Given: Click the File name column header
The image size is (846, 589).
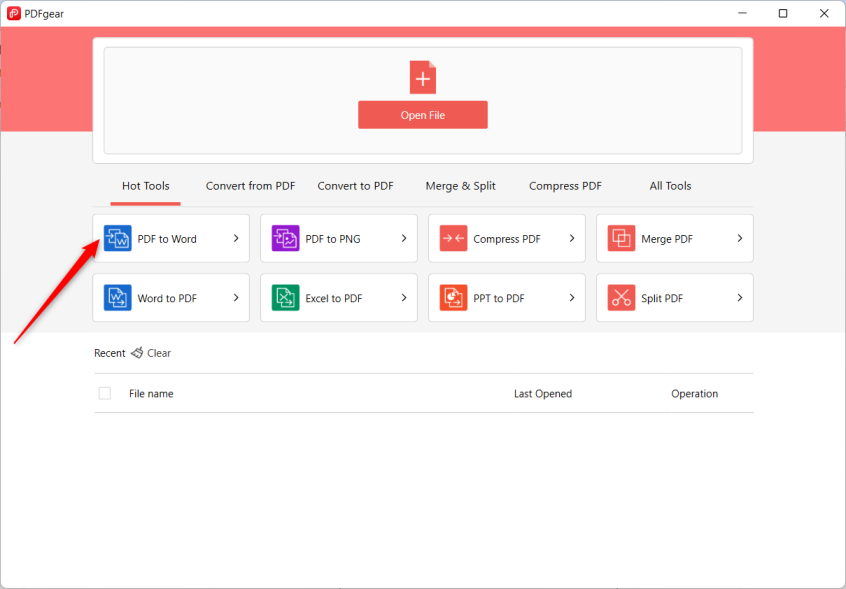Looking at the screenshot, I should click(151, 394).
